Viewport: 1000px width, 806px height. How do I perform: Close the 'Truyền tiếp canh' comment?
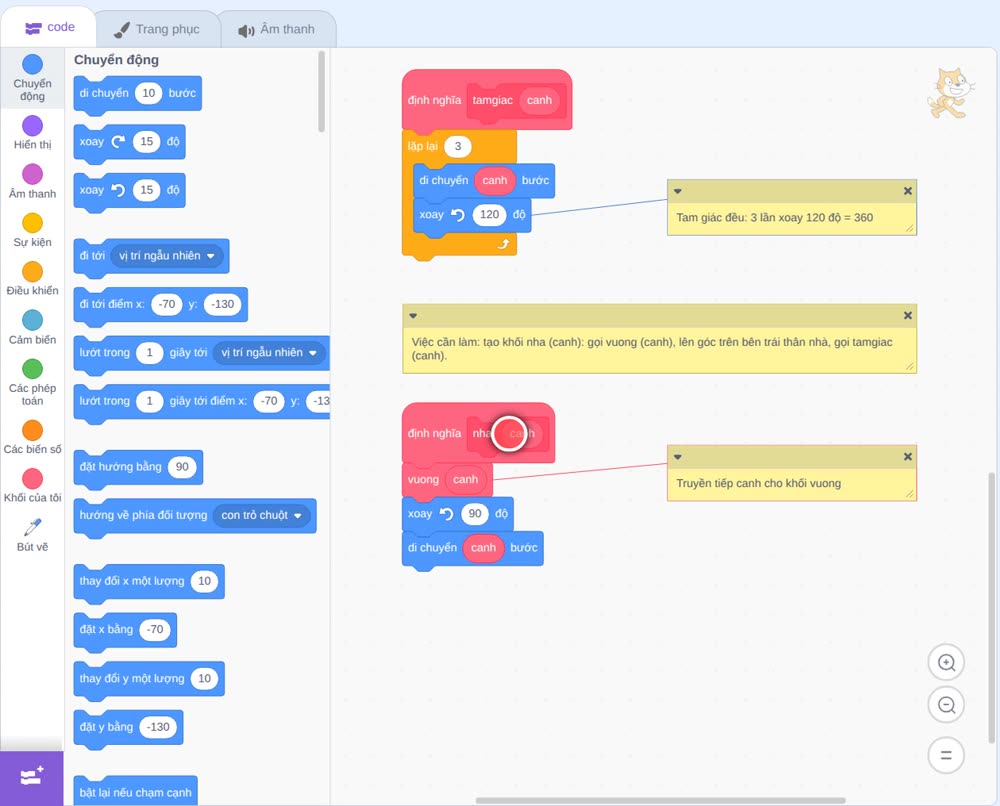point(908,457)
